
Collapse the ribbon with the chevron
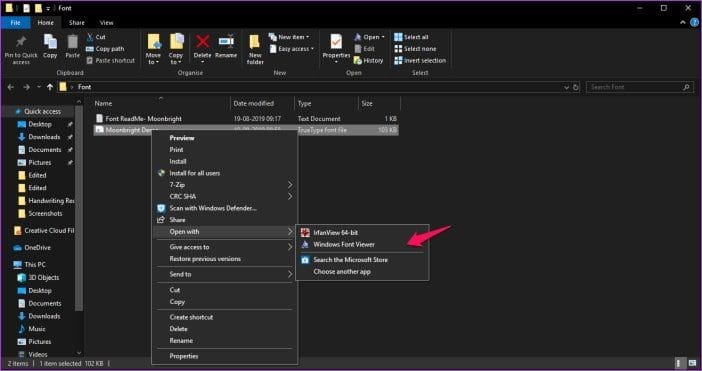pyautogui.click(x=683, y=22)
